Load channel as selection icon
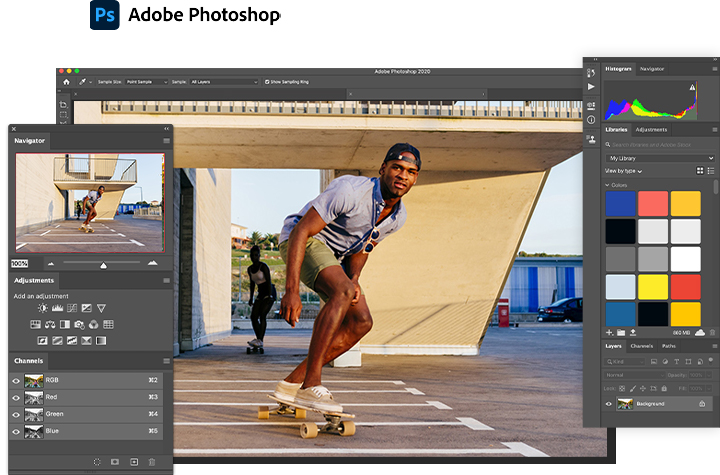720x475 pixels. pyautogui.click(x=97, y=461)
